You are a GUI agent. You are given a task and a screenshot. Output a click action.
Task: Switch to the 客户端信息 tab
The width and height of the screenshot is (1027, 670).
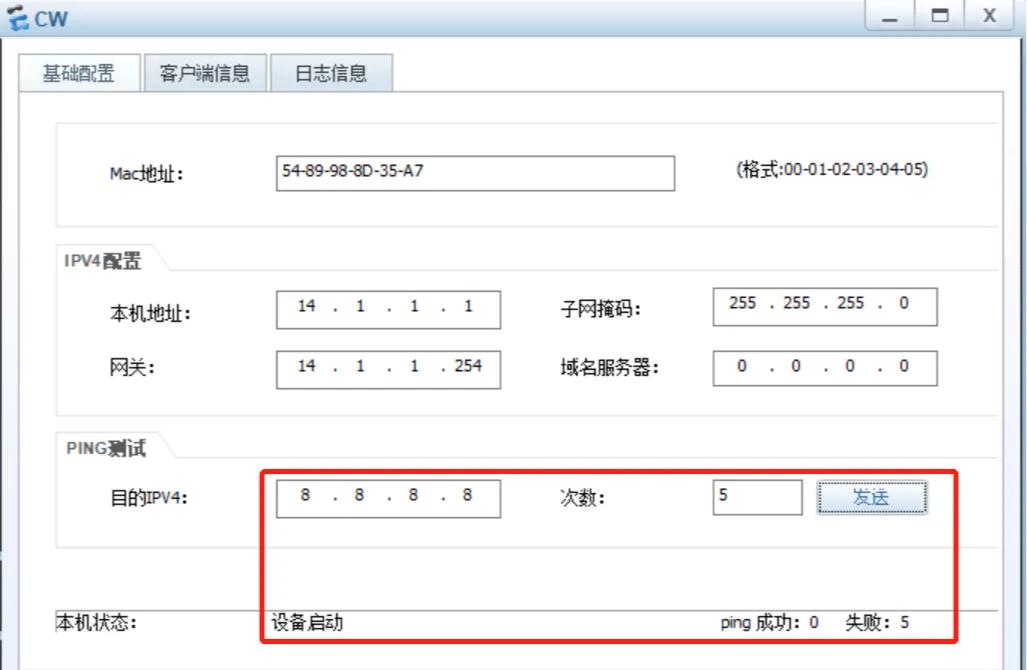[x=206, y=72]
